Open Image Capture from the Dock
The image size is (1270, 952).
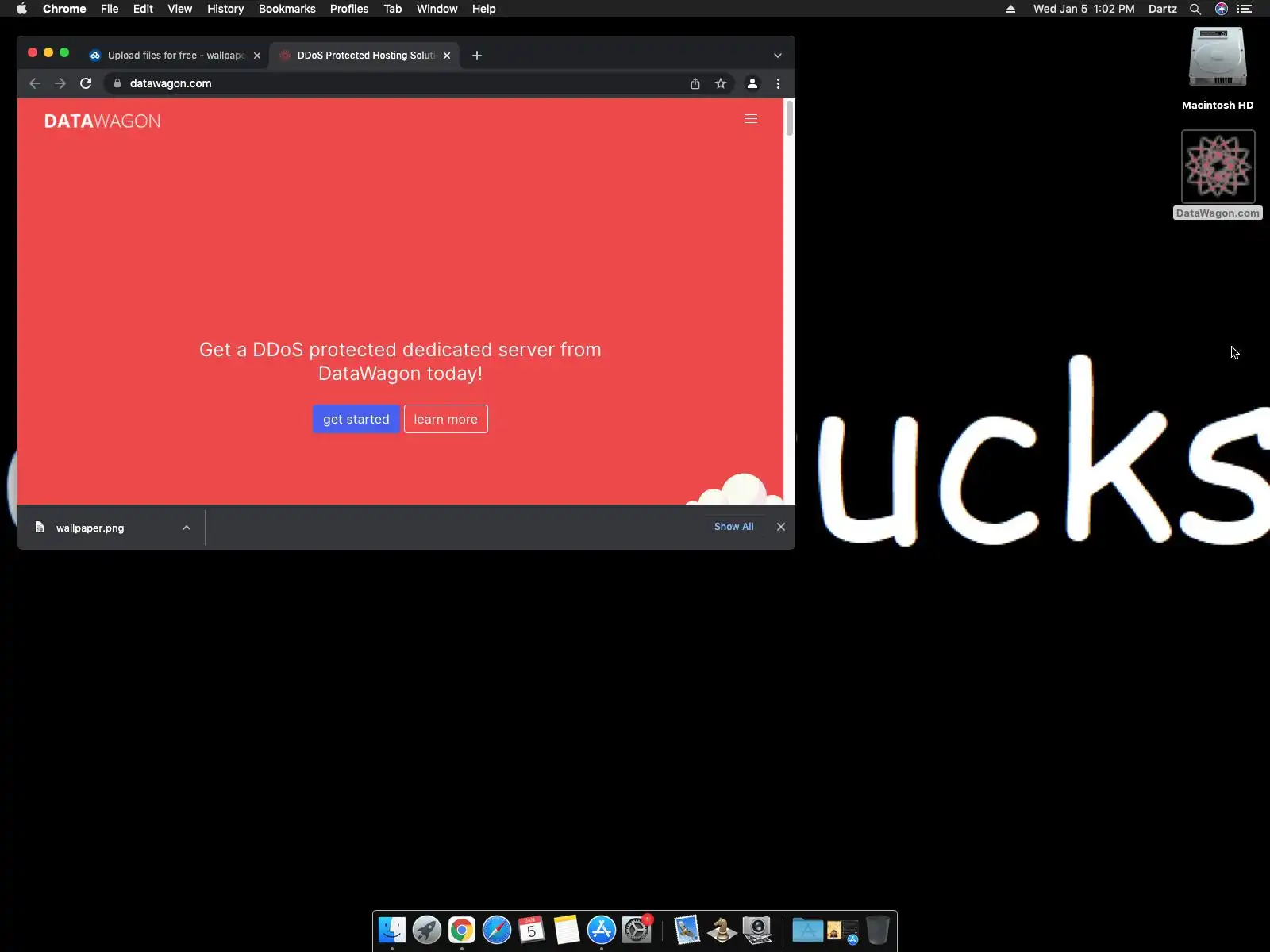[x=757, y=930]
